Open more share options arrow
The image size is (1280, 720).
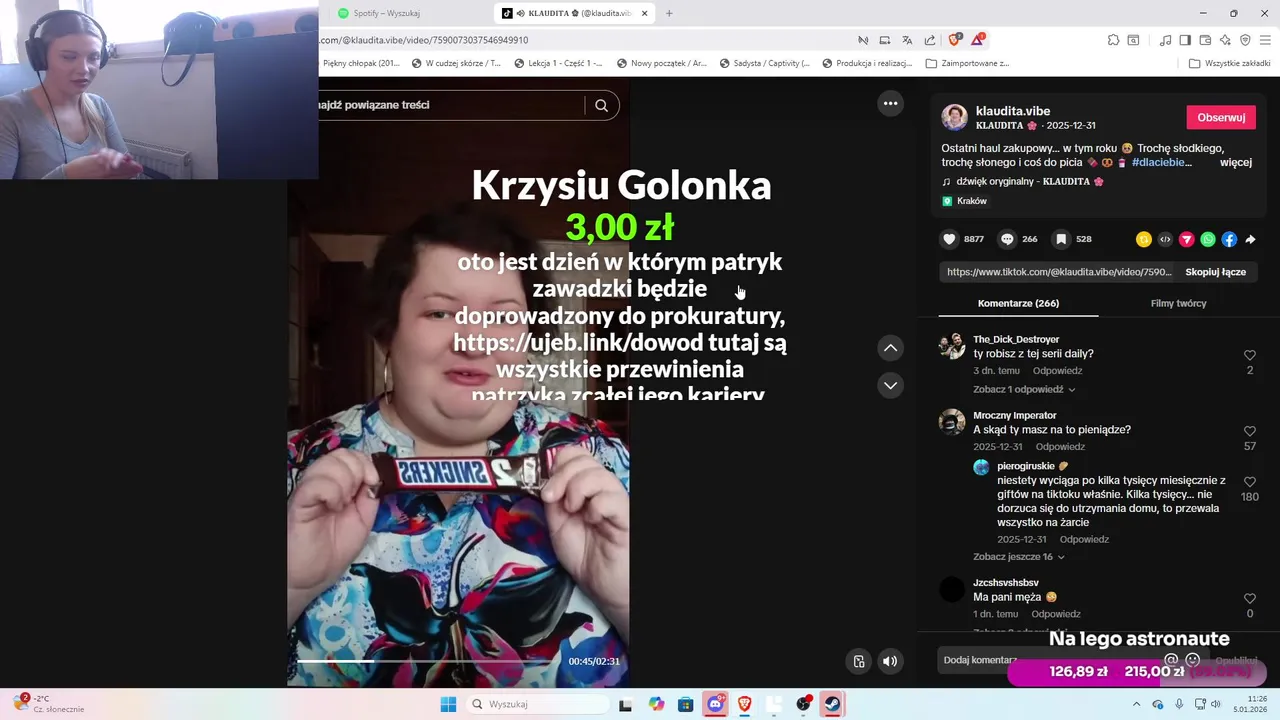tap(1250, 240)
